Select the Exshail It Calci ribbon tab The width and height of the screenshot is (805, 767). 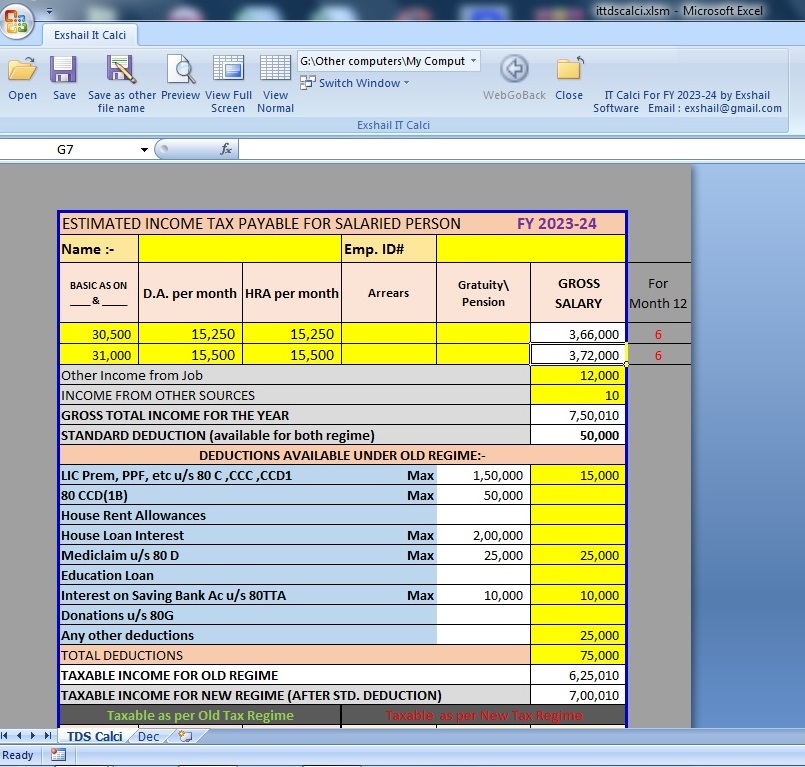90,35
